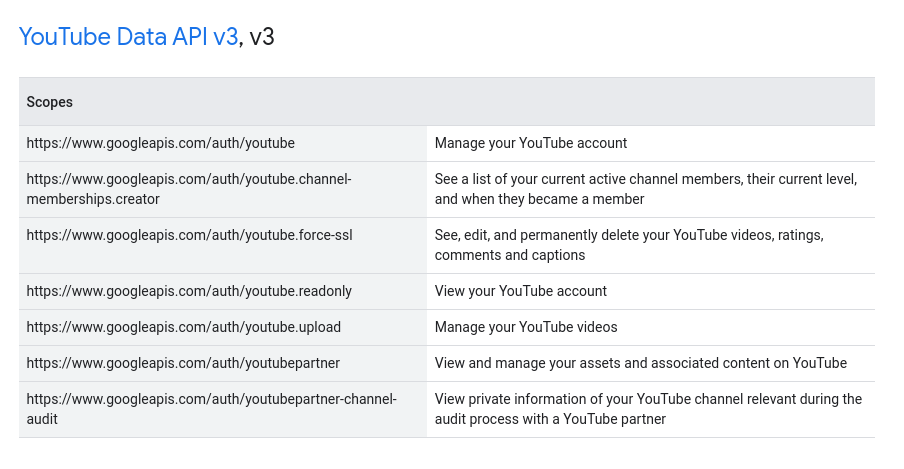Click 'comments and captions' text line
The width and height of the screenshot is (904, 469).
click(510, 255)
